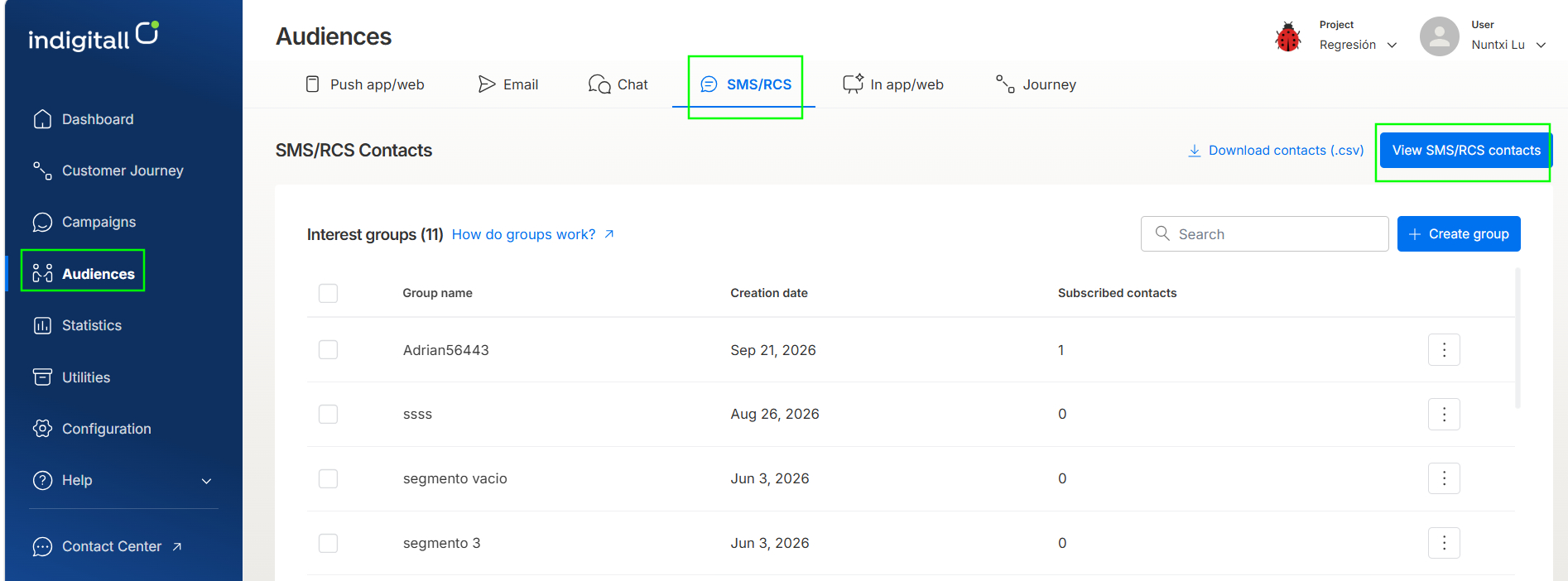
Task: Click the Campaigns chat bubble icon
Action: click(42, 222)
